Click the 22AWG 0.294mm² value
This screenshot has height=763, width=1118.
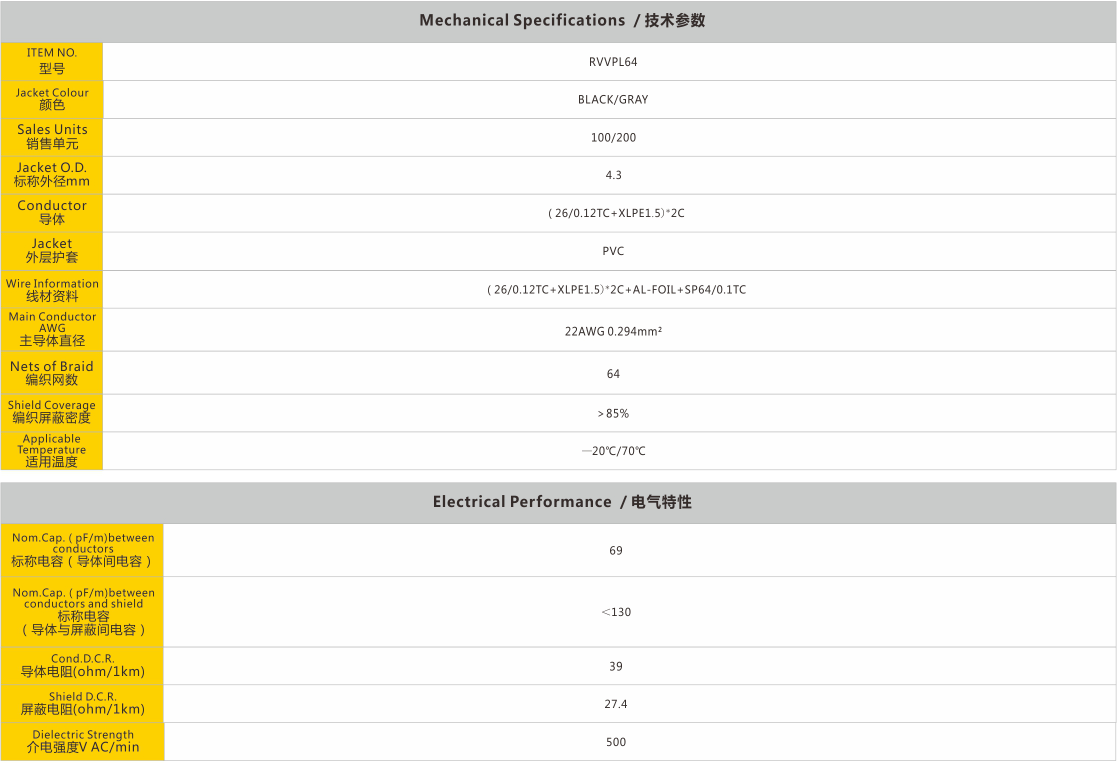pos(613,331)
